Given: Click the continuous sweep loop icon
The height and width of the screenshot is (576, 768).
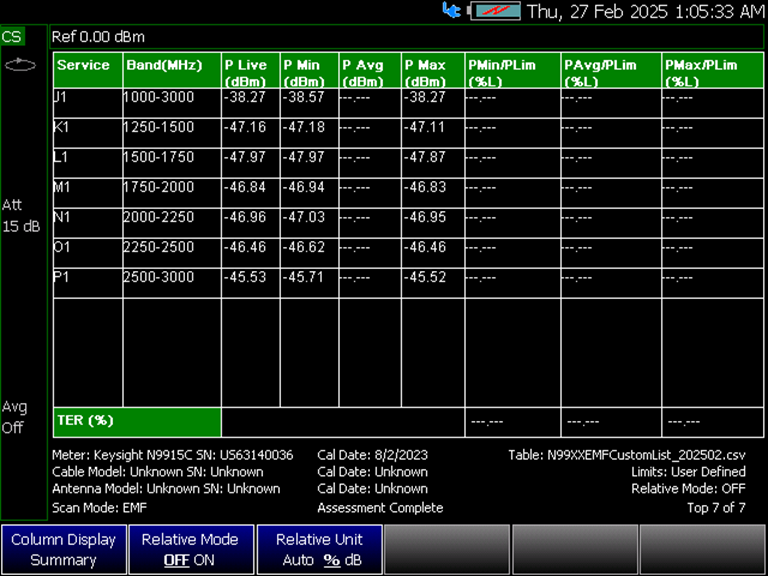Looking at the screenshot, I should tap(20, 65).
